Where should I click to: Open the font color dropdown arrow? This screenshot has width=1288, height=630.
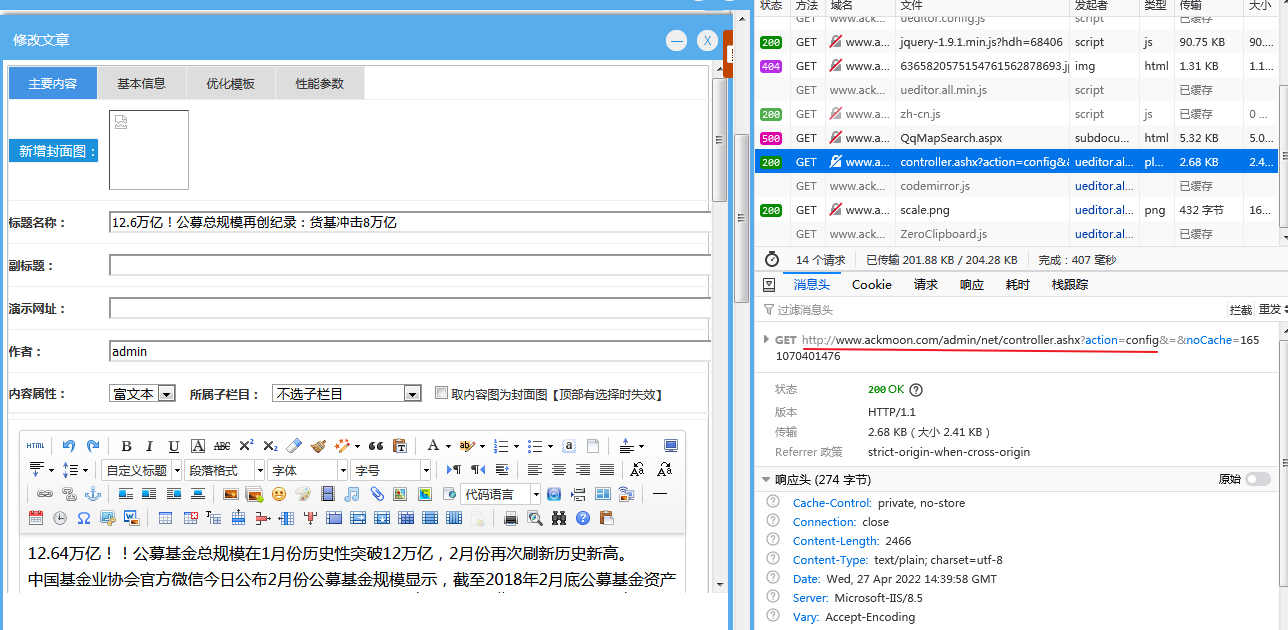(x=447, y=446)
